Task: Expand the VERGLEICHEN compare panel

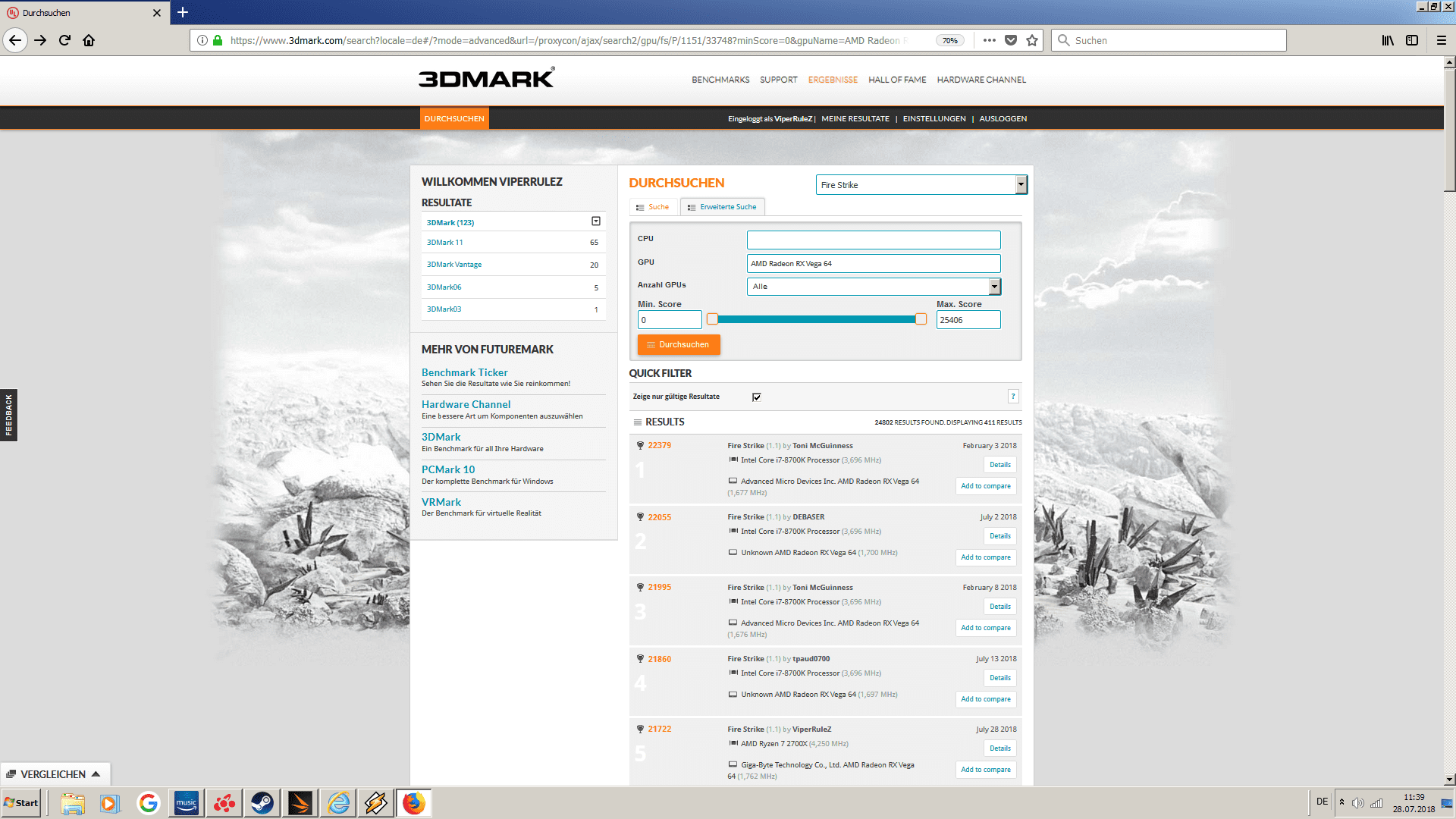Action: pos(55,774)
